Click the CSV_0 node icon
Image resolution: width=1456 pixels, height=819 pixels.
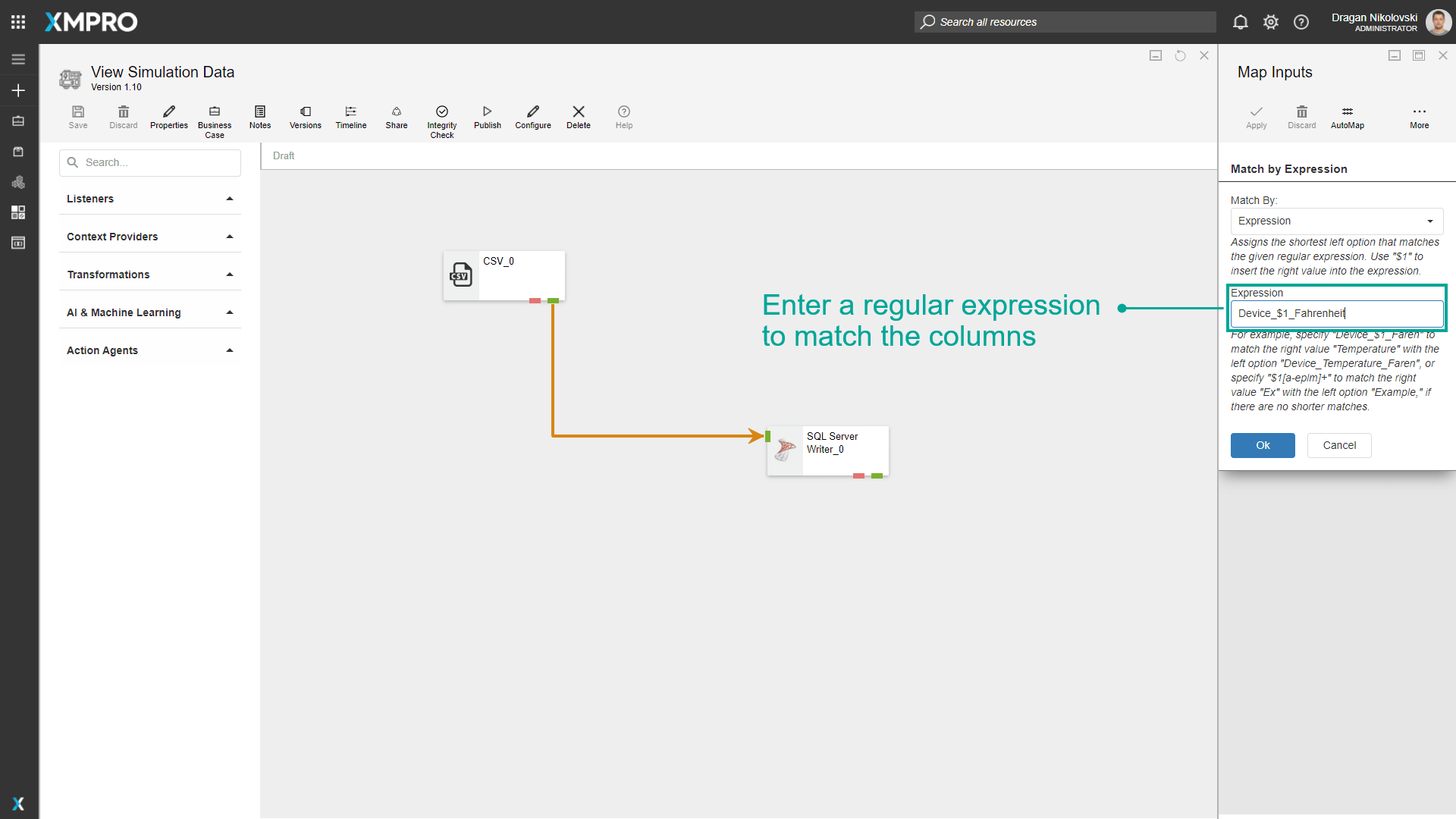click(x=461, y=275)
